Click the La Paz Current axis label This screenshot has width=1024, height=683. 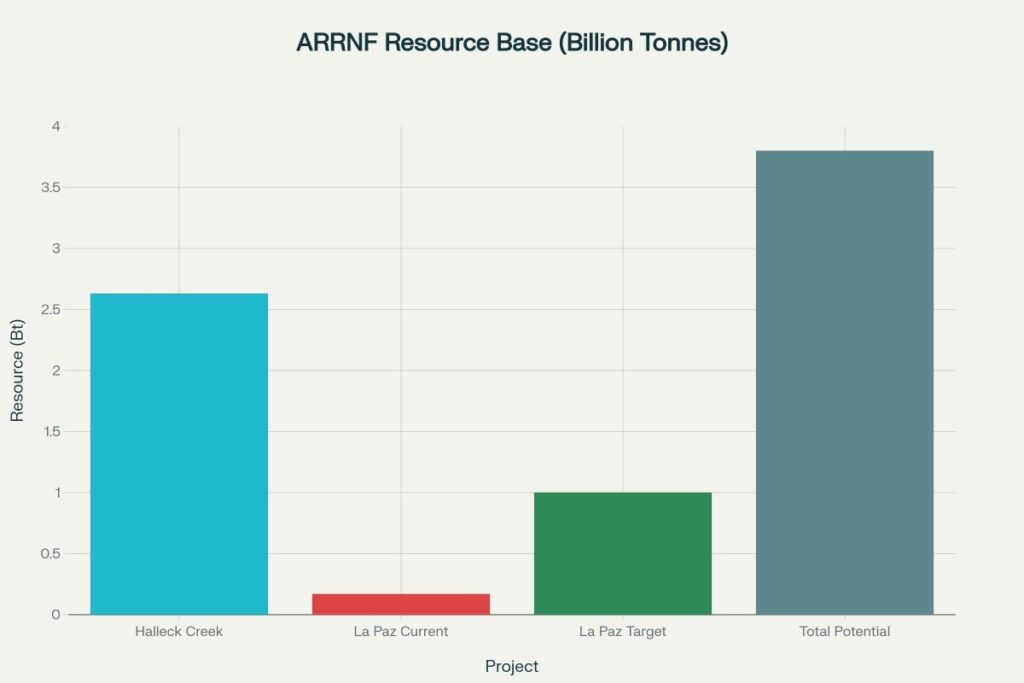[x=402, y=631]
